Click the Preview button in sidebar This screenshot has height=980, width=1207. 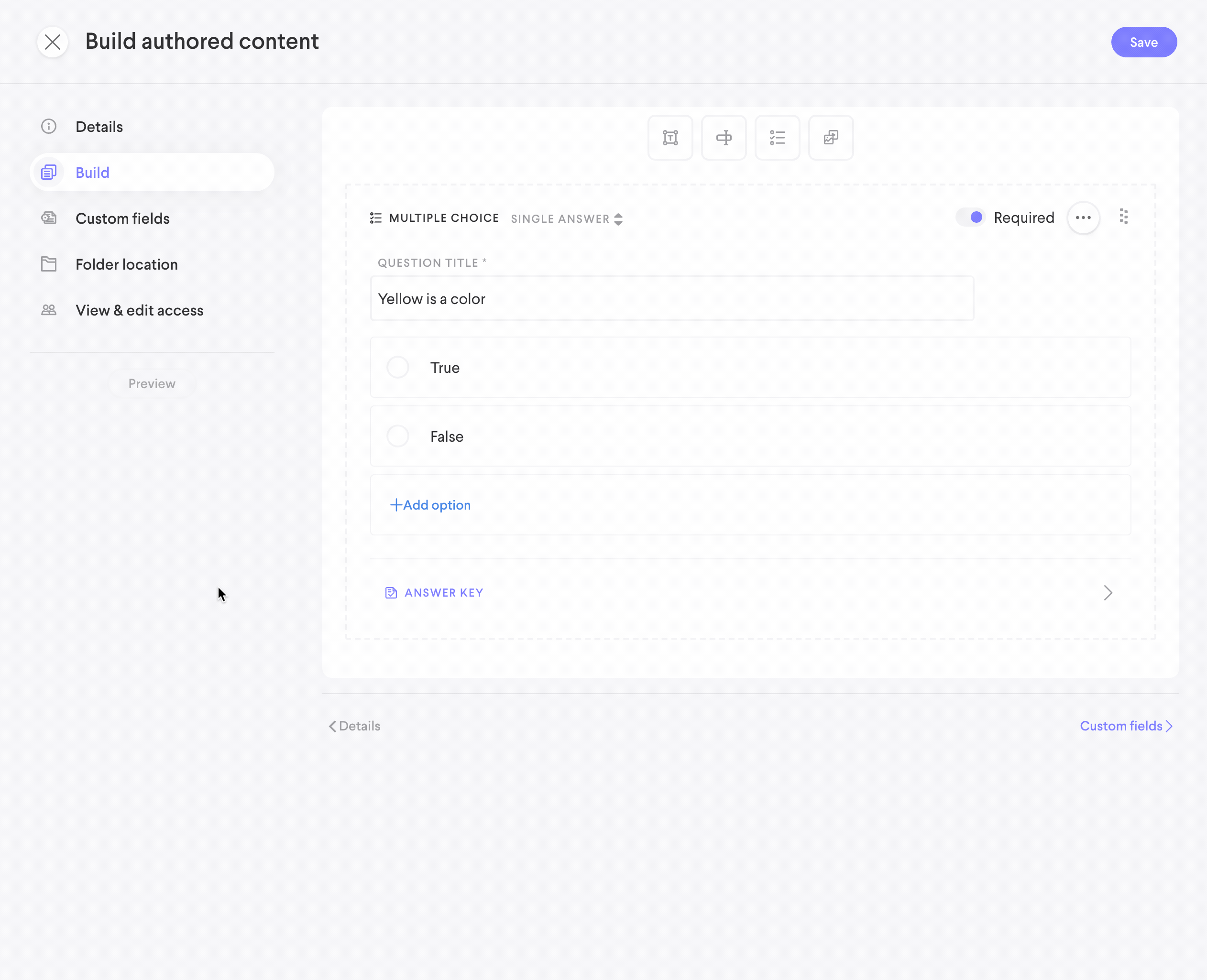pos(152,384)
